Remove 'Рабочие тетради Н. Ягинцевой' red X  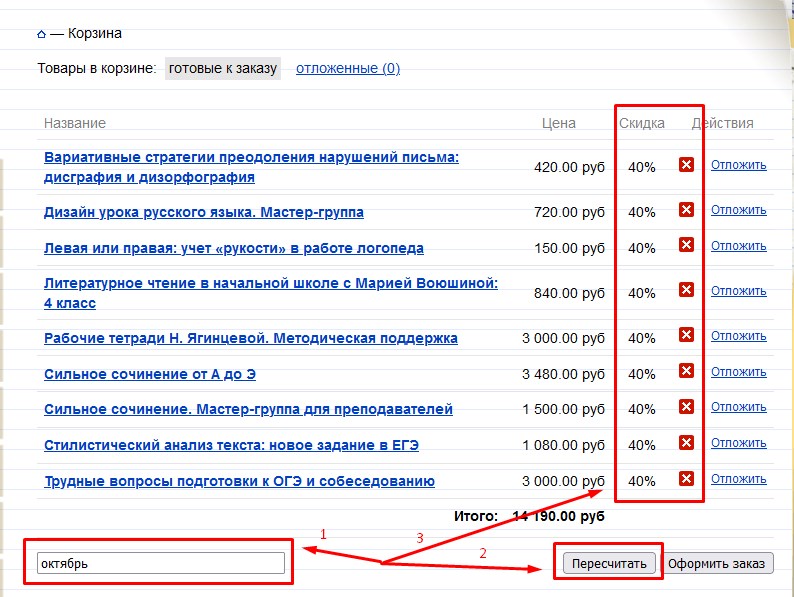(686, 336)
